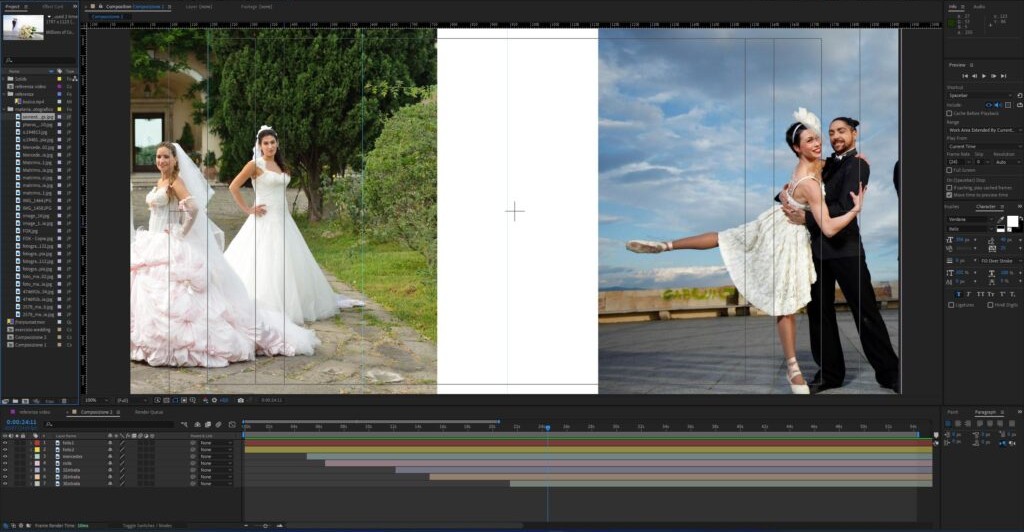Open Parent dropdown for layer foto1

pos(216,443)
